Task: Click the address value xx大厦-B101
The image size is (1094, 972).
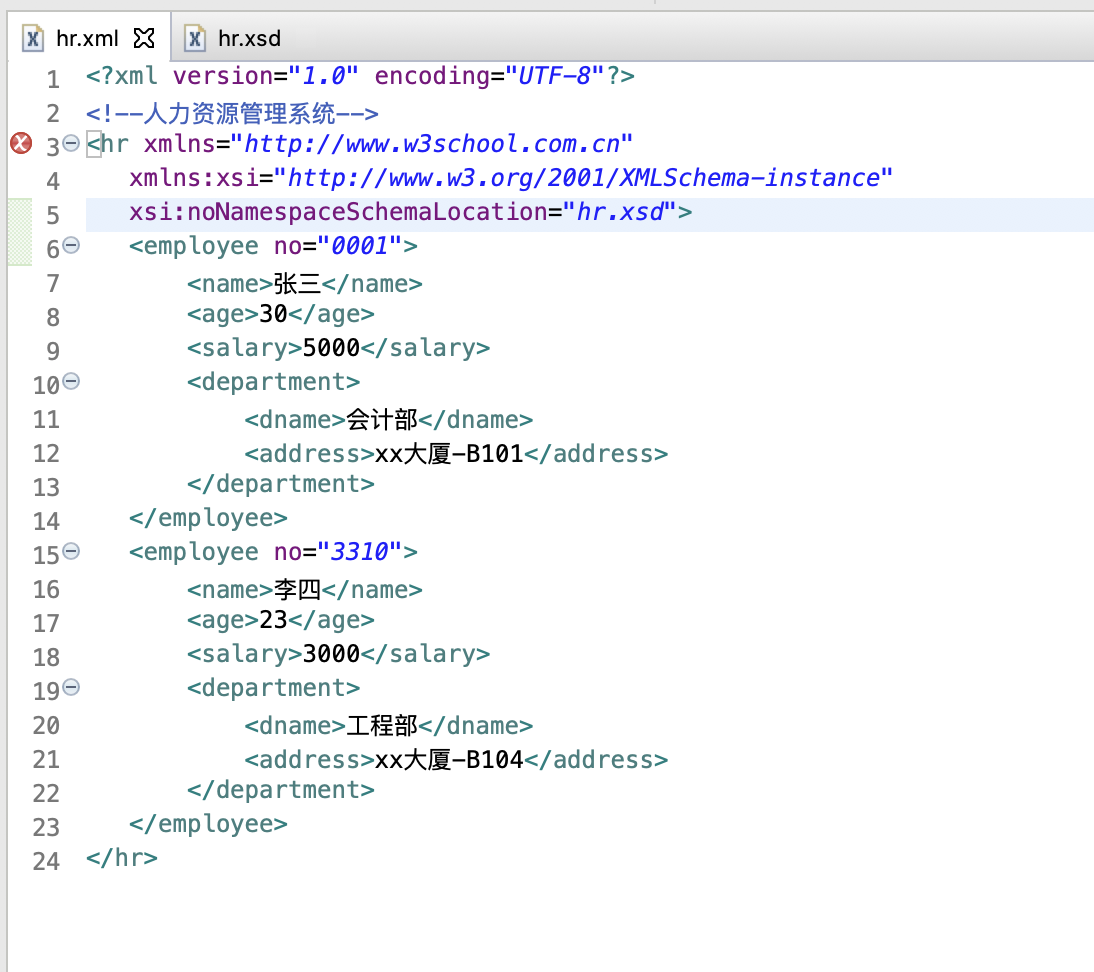Action: click(x=449, y=454)
